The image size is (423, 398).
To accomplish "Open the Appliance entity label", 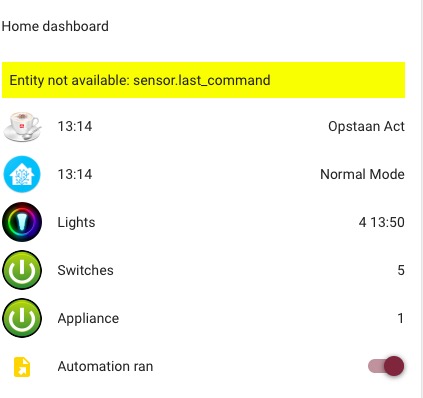I will tap(88, 318).
